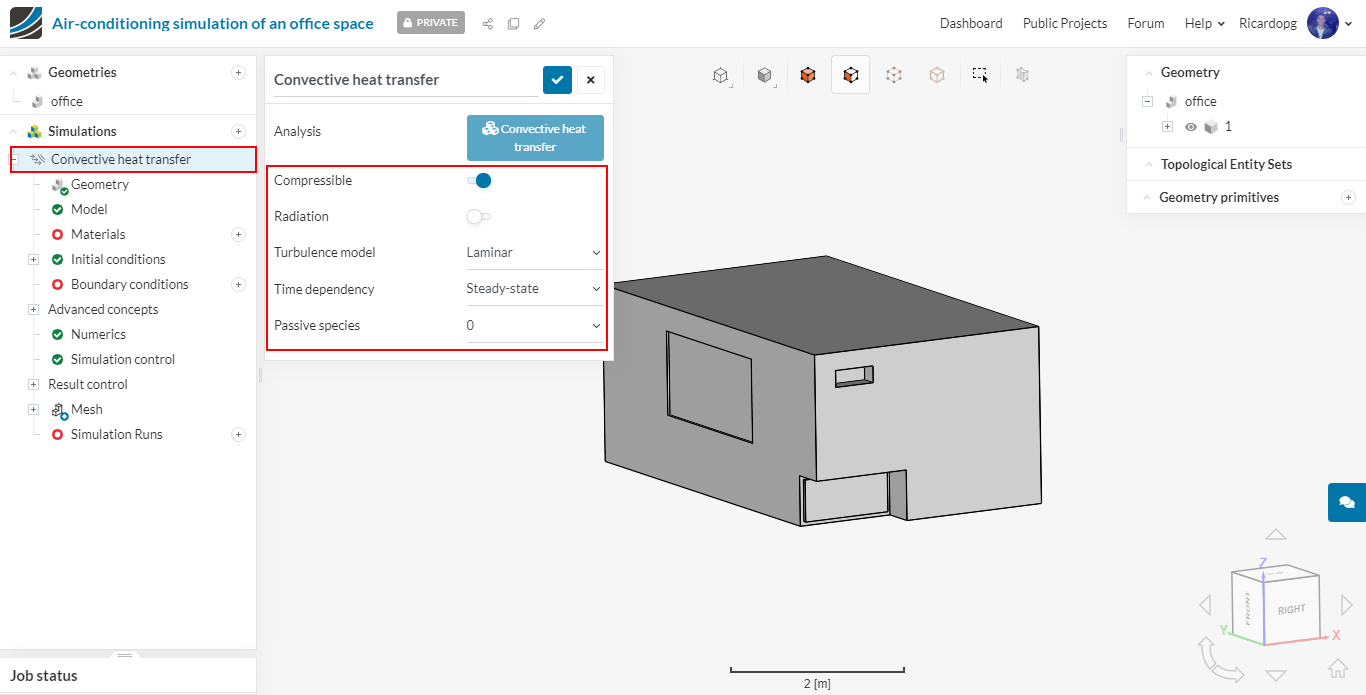Open the support chat bubble icon
The width and height of the screenshot is (1366, 695).
pos(1346,502)
